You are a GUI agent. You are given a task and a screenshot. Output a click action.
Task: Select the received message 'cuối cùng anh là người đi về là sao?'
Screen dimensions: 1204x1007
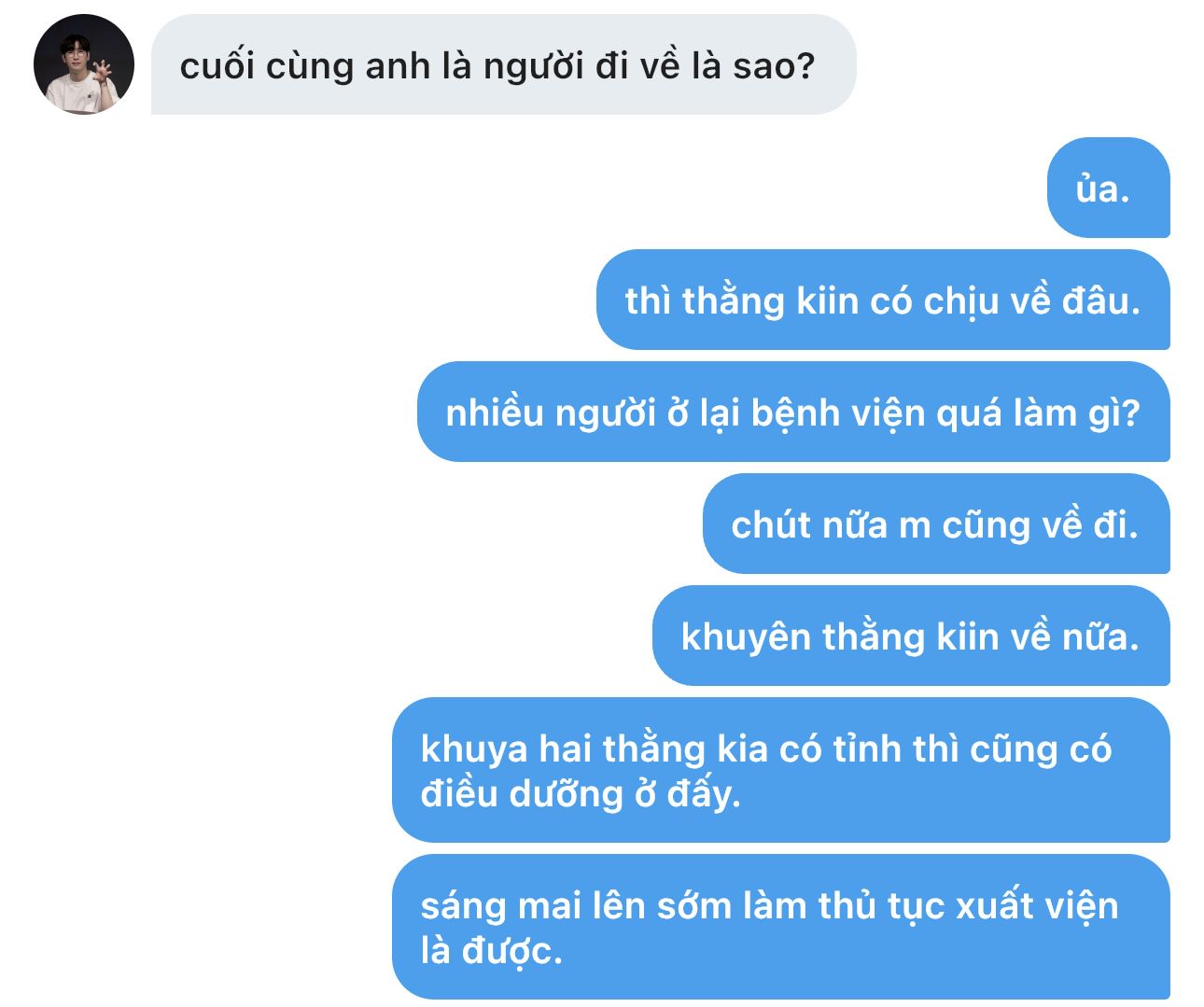click(x=503, y=64)
